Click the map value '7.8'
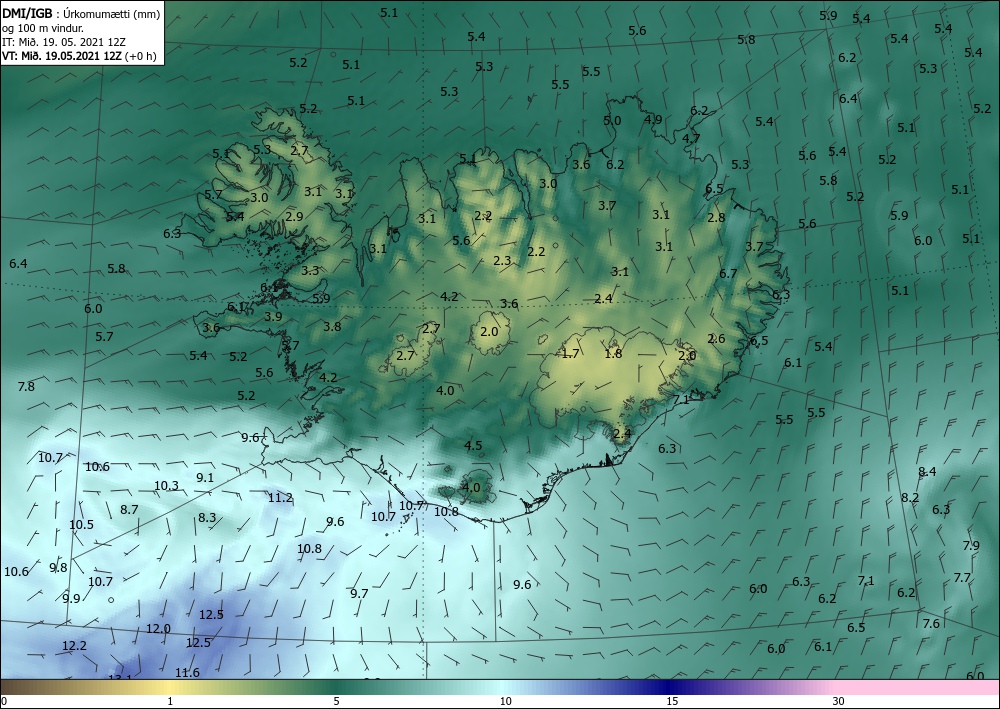 pyautogui.click(x=26, y=386)
